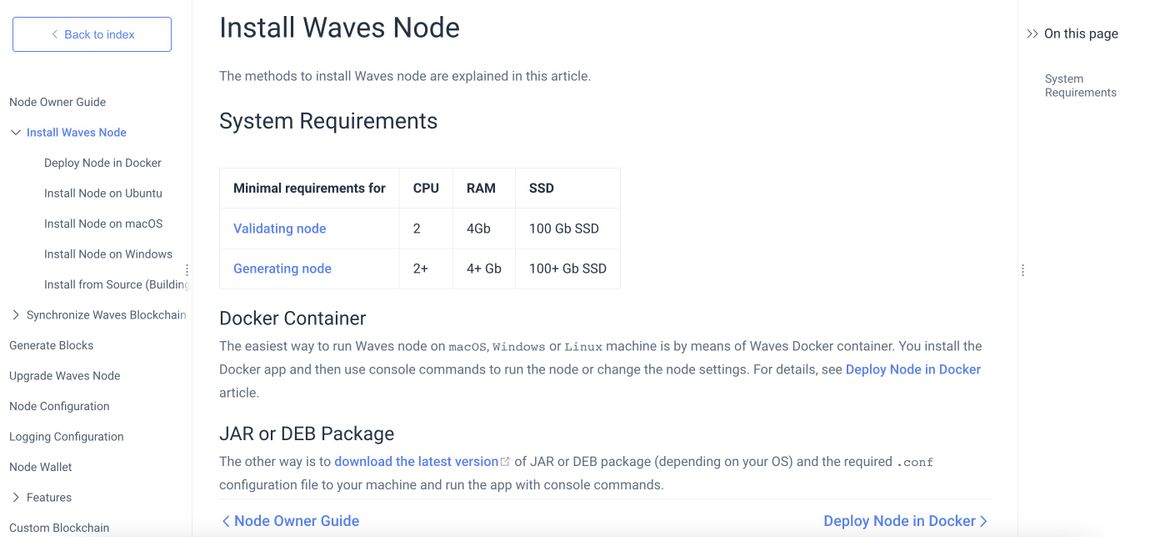Open Install Node on Windows page

tap(108, 254)
